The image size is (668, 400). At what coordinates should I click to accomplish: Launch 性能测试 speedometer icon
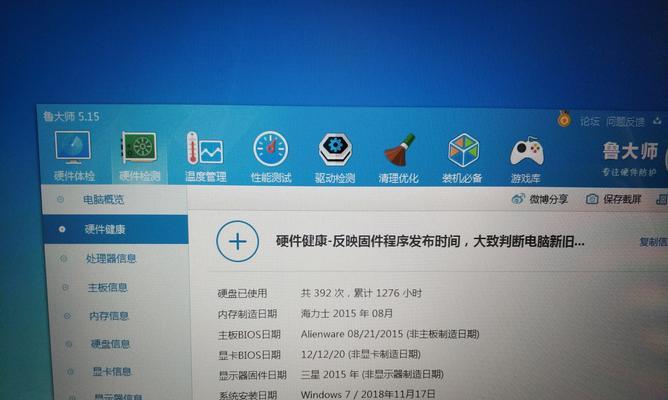point(271,149)
